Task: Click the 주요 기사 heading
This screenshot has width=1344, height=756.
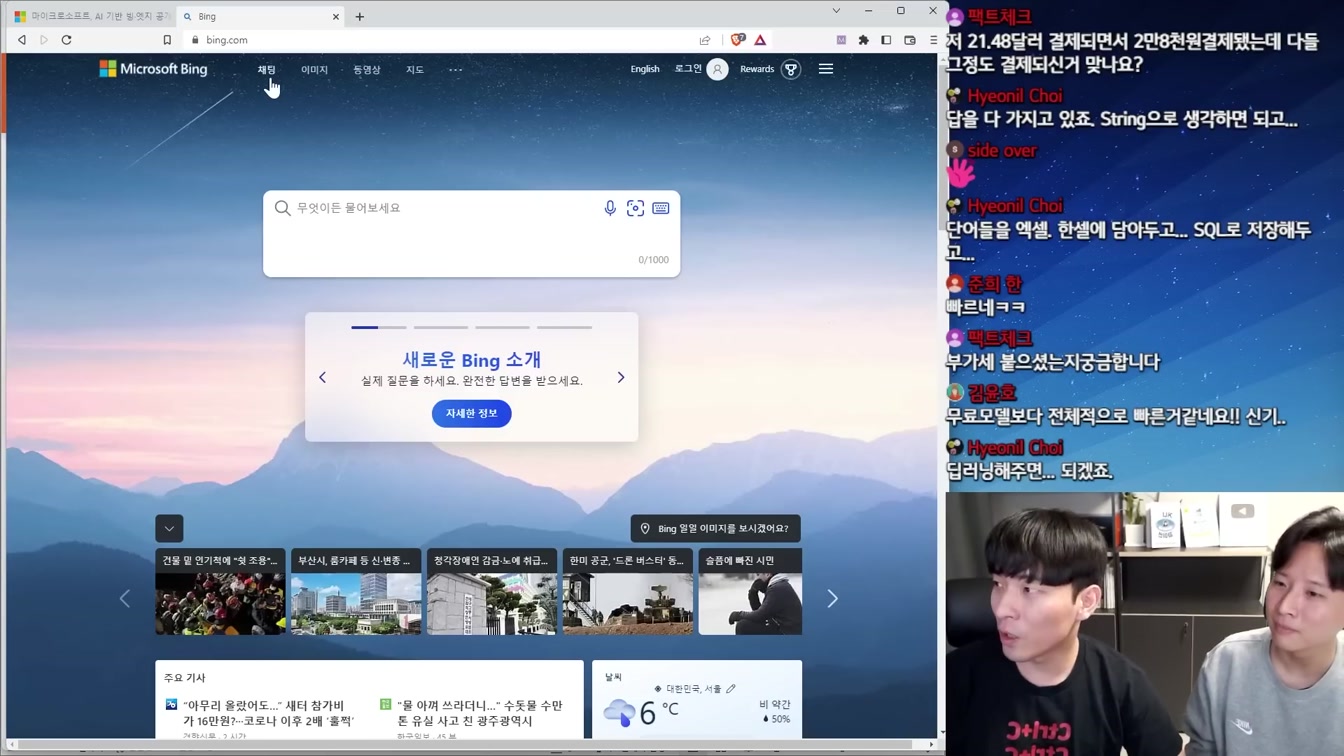Action: click(185, 678)
